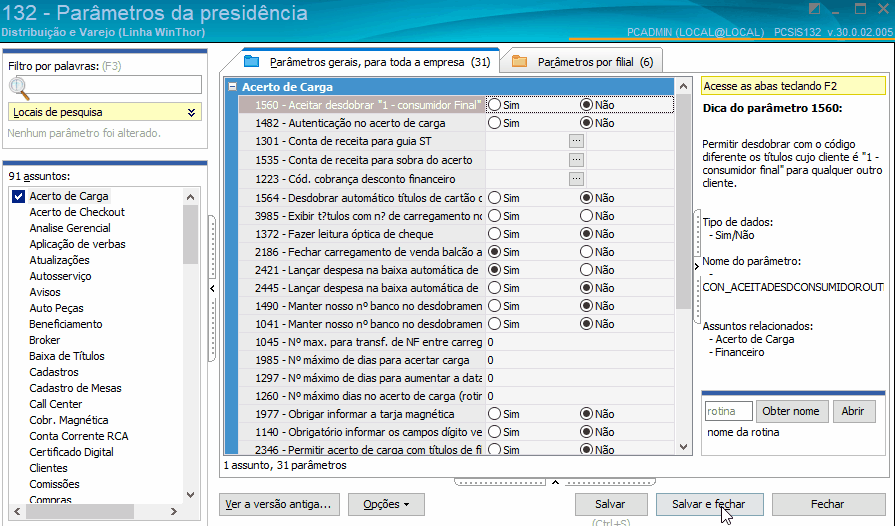Click the magnifying glass search icon
This screenshot has width=895, height=526.
tap(19, 87)
